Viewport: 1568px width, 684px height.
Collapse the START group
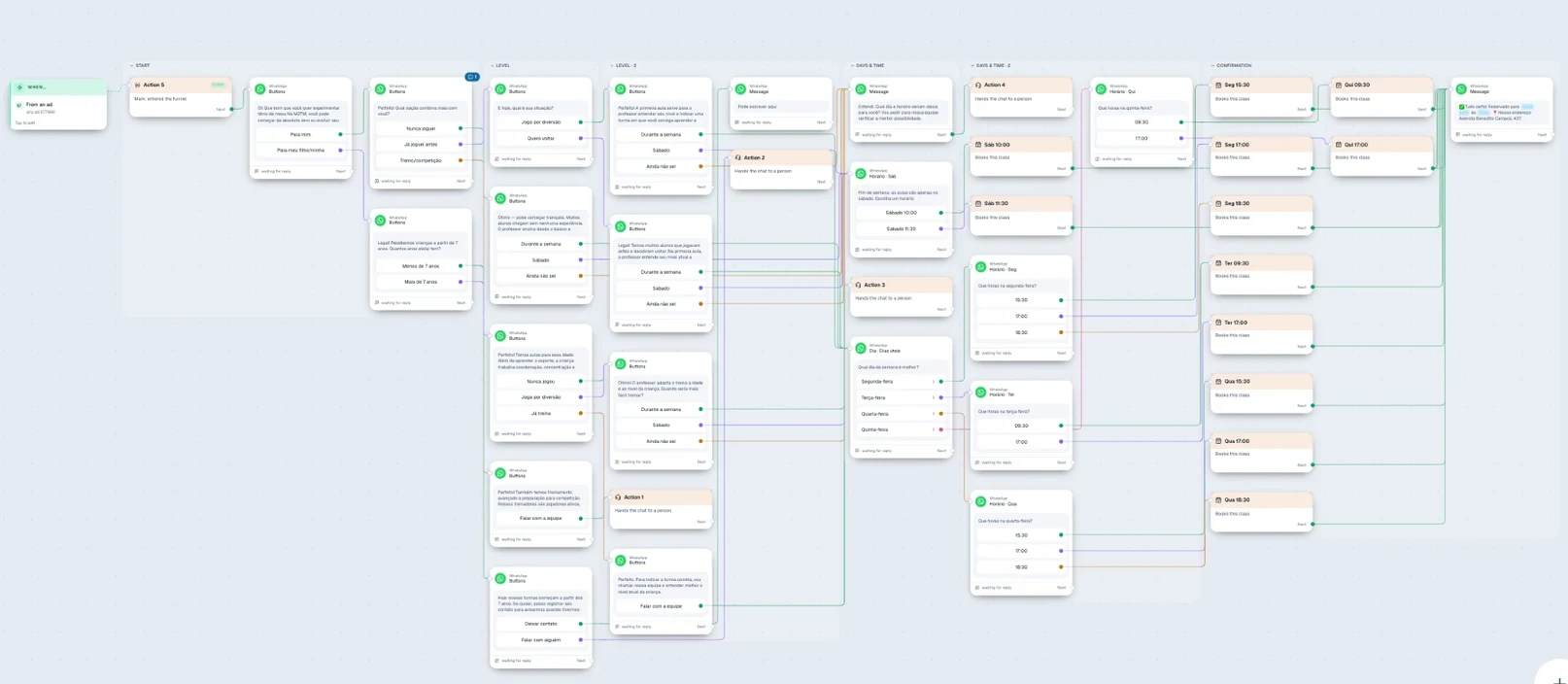[x=132, y=66]
